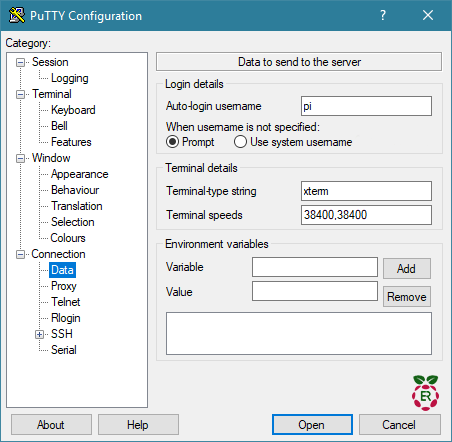Select the Prompt radio button
452x442 pixels.
172,142
